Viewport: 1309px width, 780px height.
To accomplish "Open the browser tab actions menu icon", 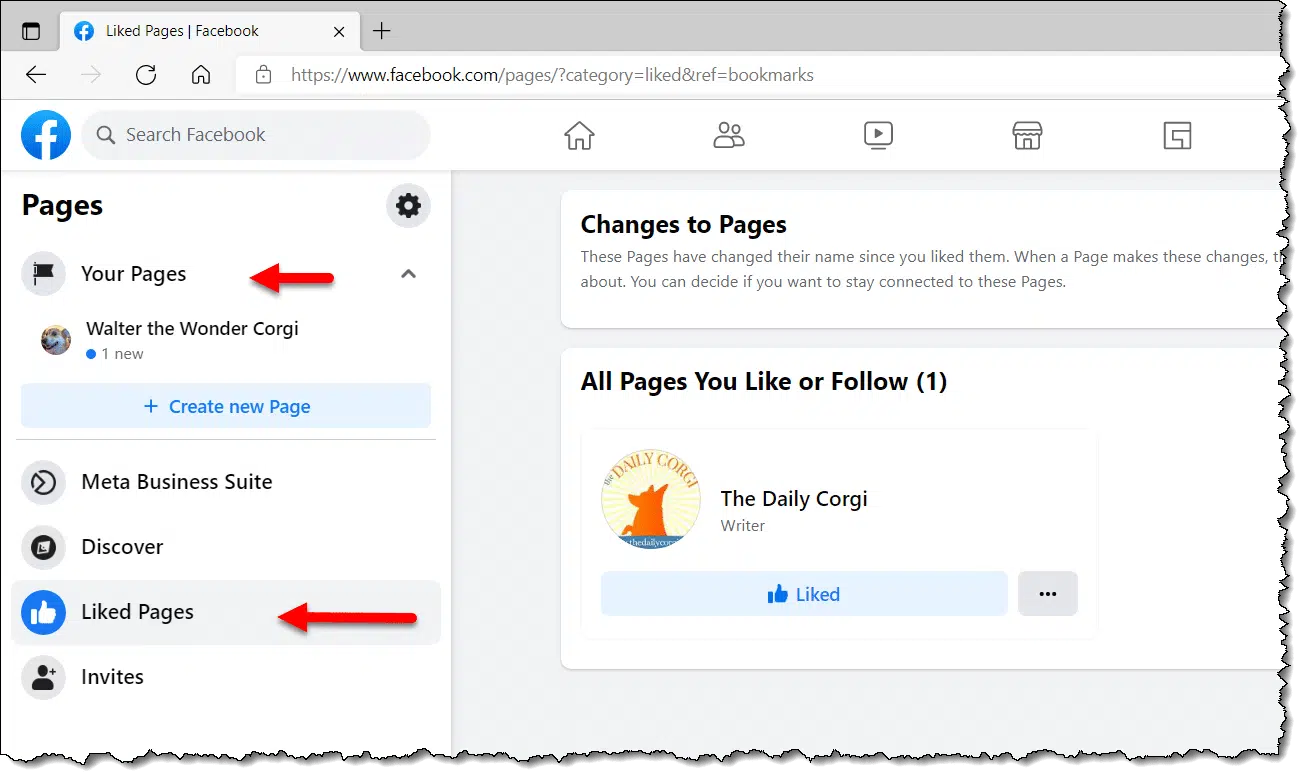I will click(x=31, y=31).
